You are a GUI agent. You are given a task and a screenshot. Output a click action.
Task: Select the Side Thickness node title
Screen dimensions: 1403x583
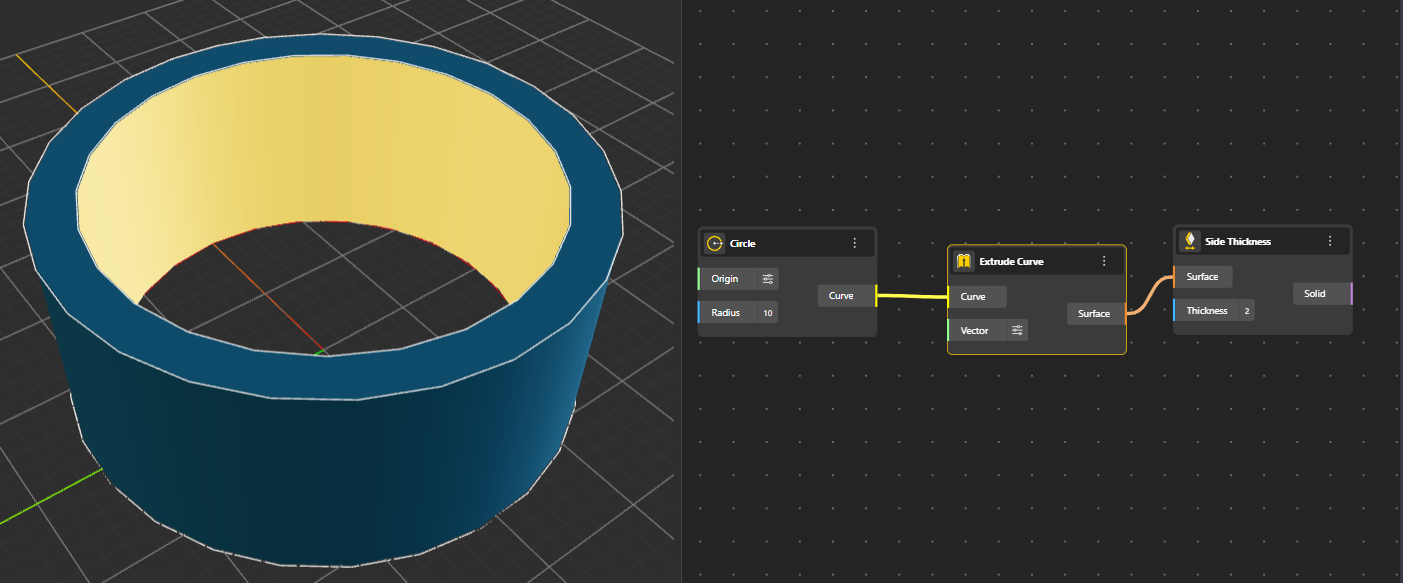(1238, 241)
